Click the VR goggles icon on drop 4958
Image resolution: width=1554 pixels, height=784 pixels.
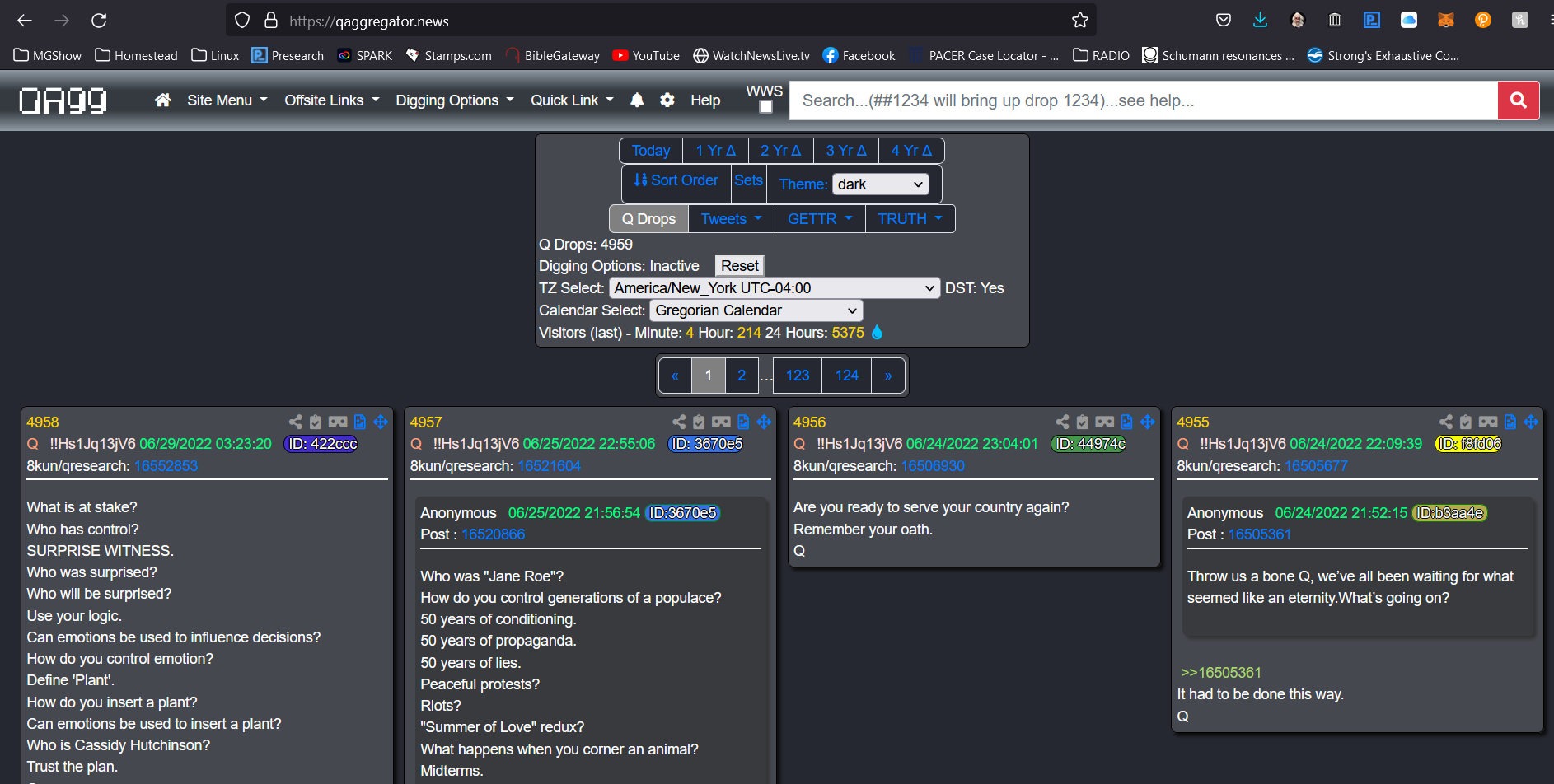338,422
